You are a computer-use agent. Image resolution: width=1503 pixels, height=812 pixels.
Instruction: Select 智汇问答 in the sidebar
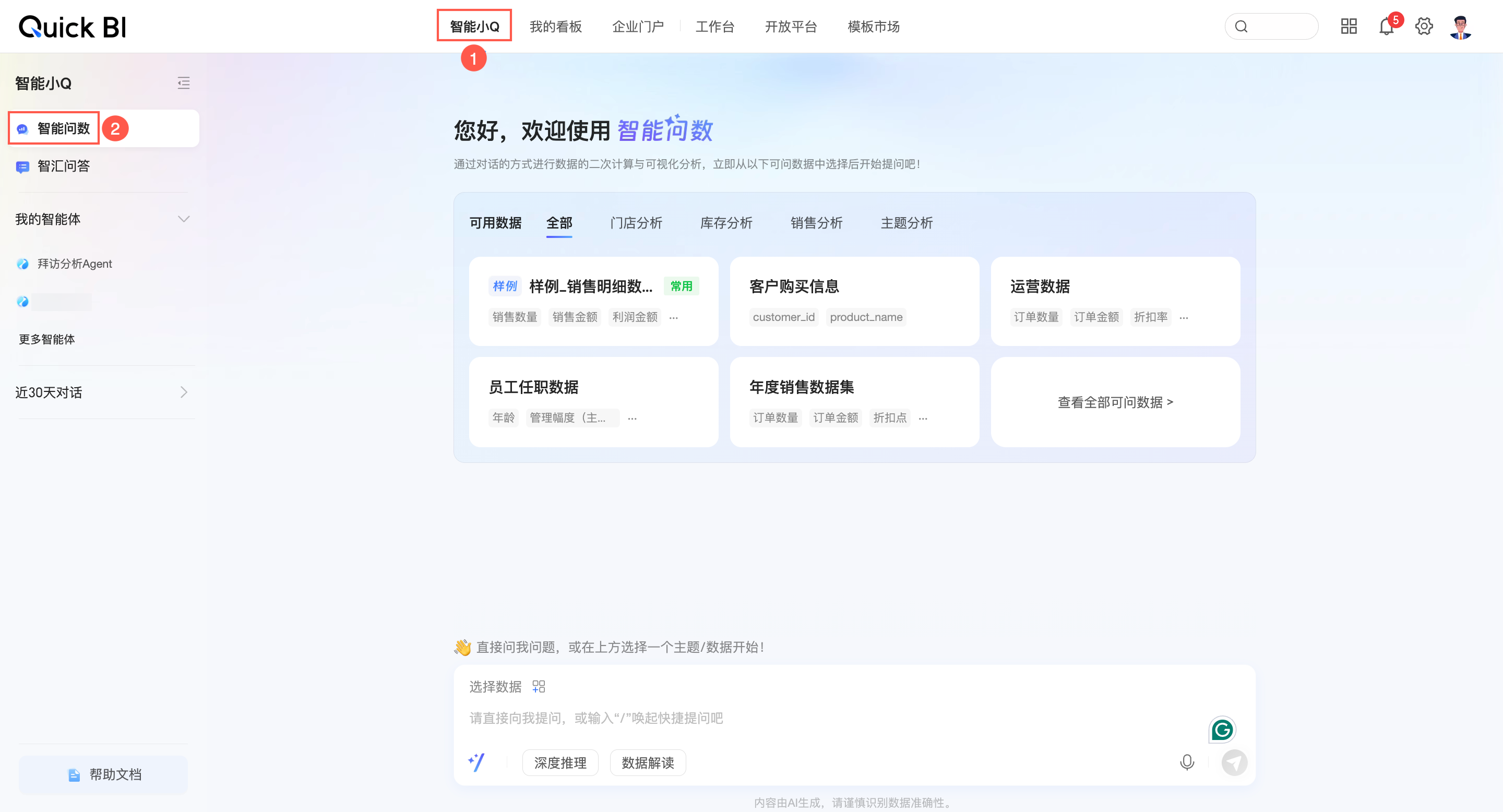(x=104, y=166)
